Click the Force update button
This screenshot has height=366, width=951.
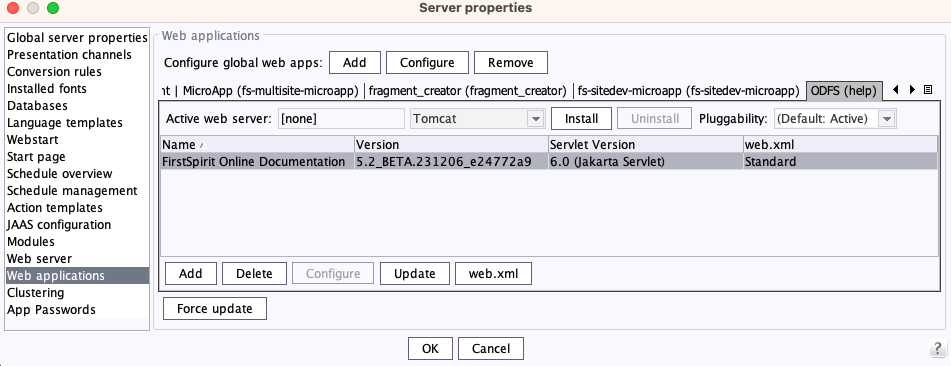pyautogui.click(x=215, y=309)
